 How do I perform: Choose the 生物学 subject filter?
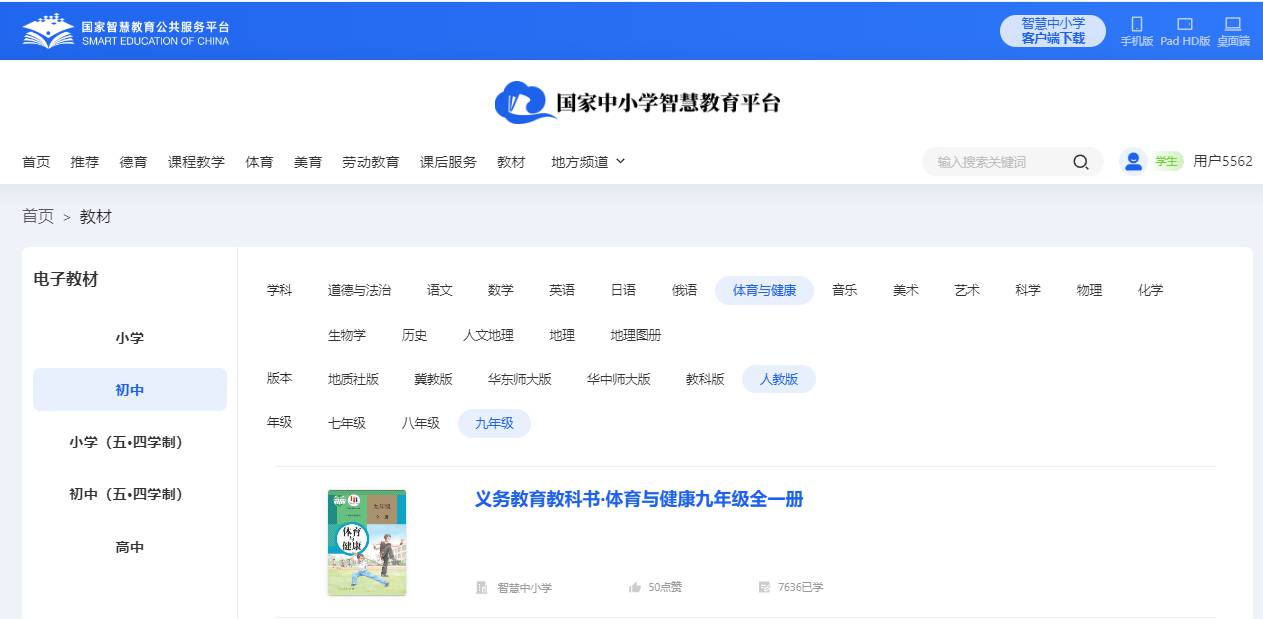point(347,335)
